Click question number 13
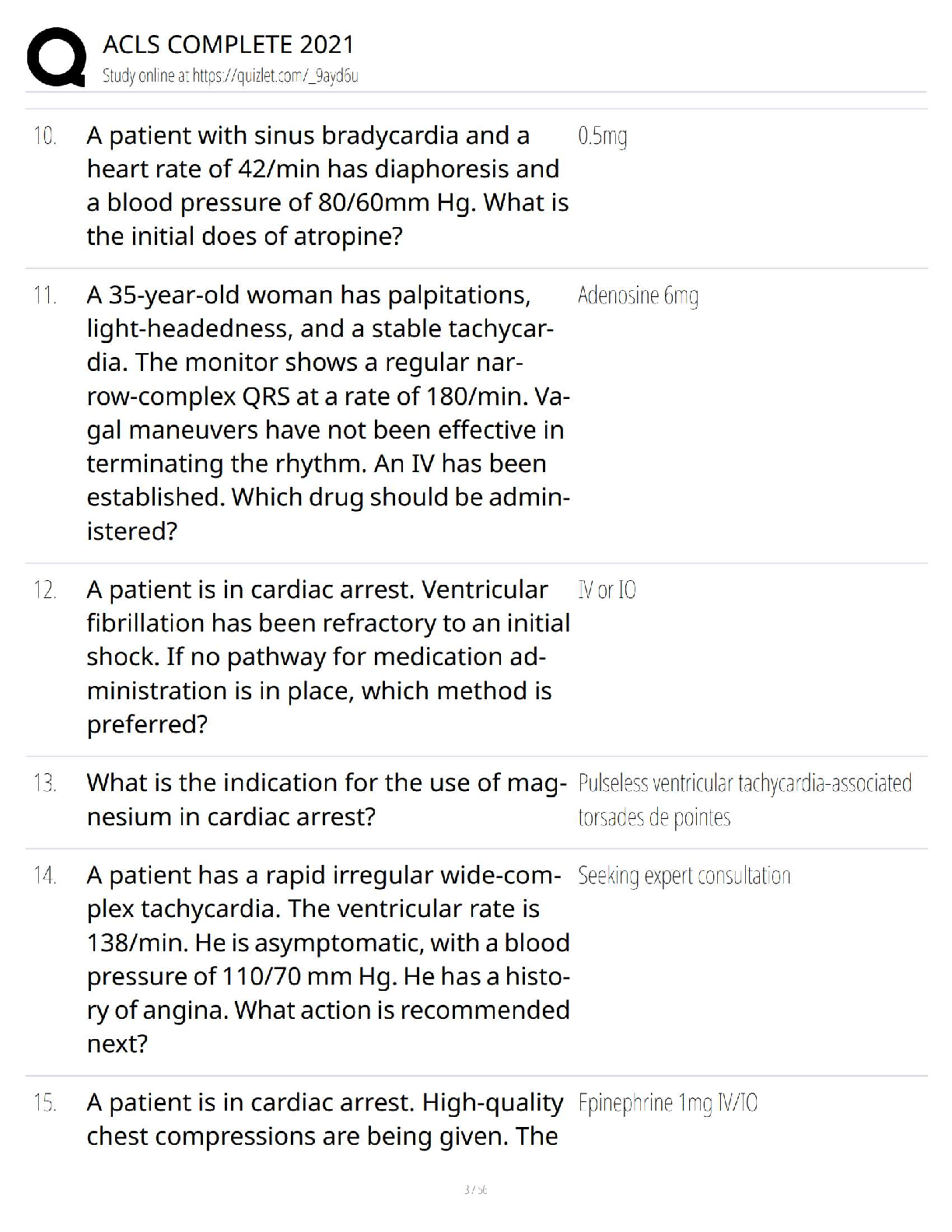The width and height of the screenshot is (952, 1232). 45,783
